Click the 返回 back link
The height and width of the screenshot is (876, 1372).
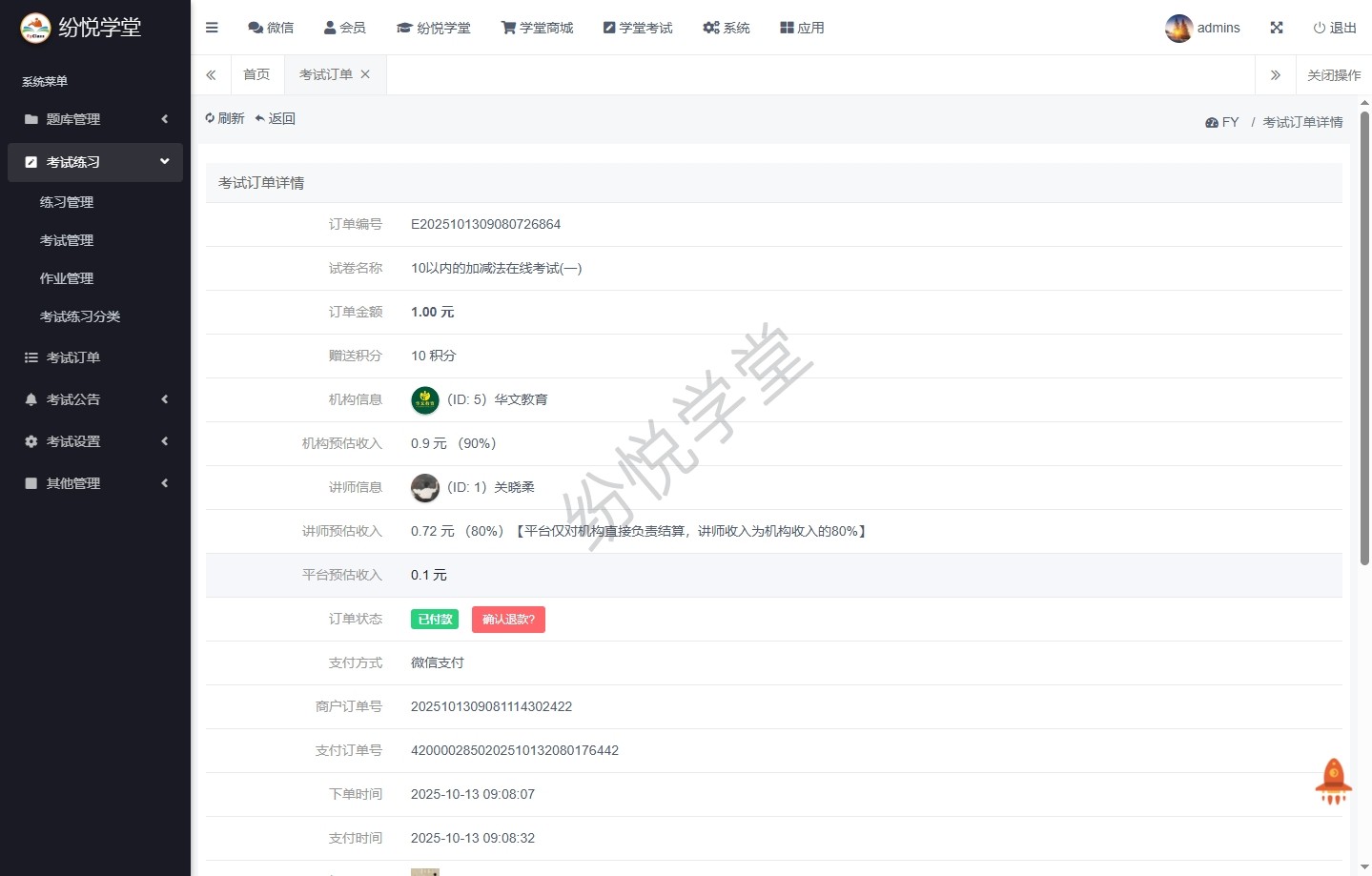tap(276, 118)
